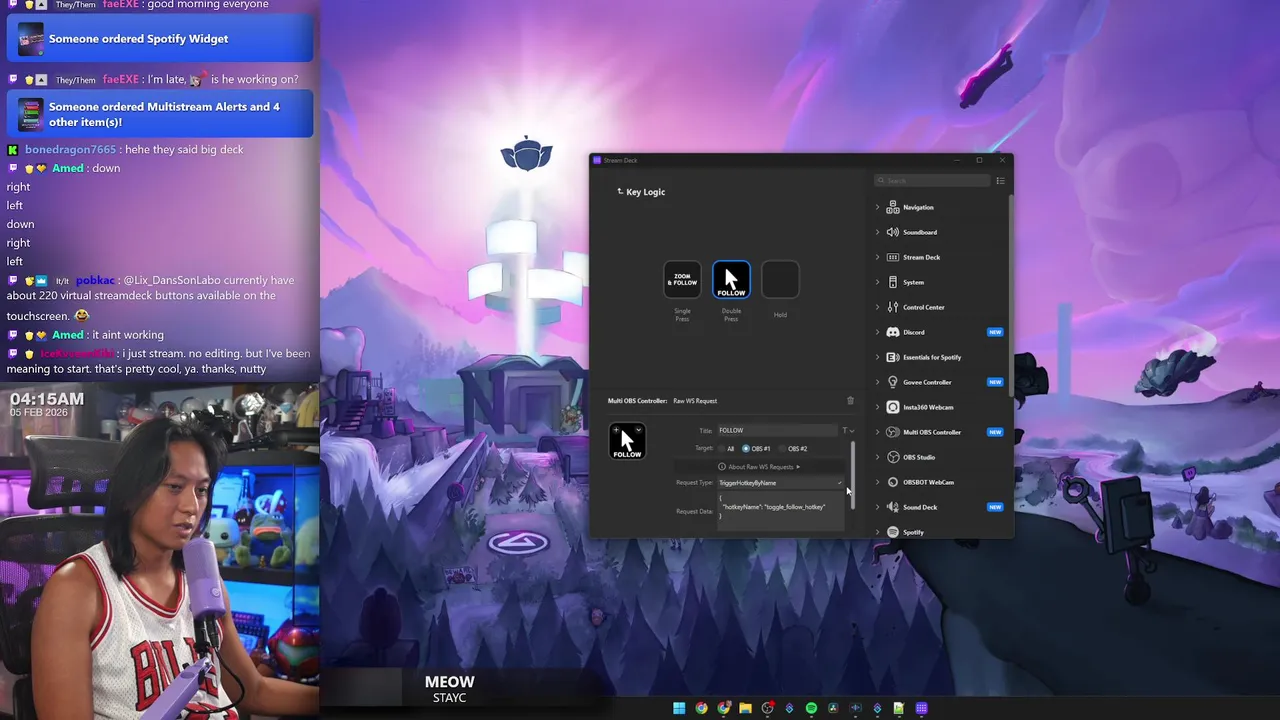
Task: Click the Stream Deck category icon
Action: tap(893, 257)
